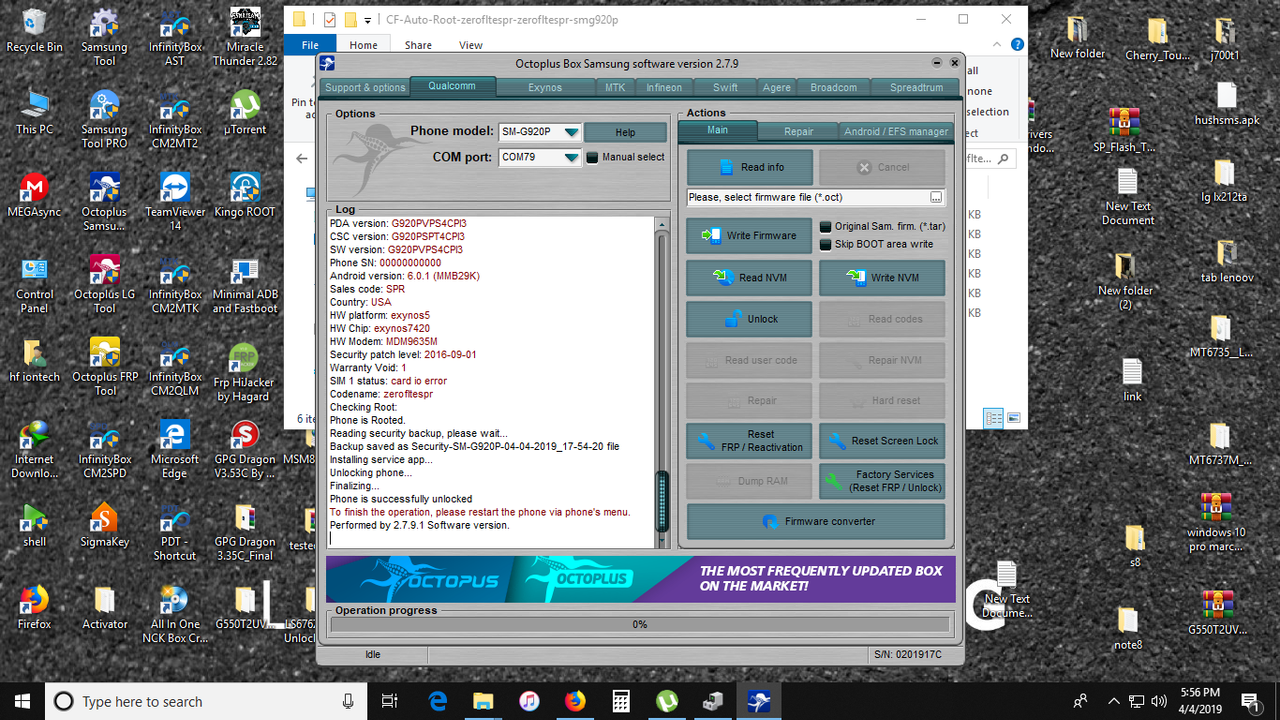1280x720 pixels.
Task: Open the Windows Start menu
Action: [x=22, y=701]
